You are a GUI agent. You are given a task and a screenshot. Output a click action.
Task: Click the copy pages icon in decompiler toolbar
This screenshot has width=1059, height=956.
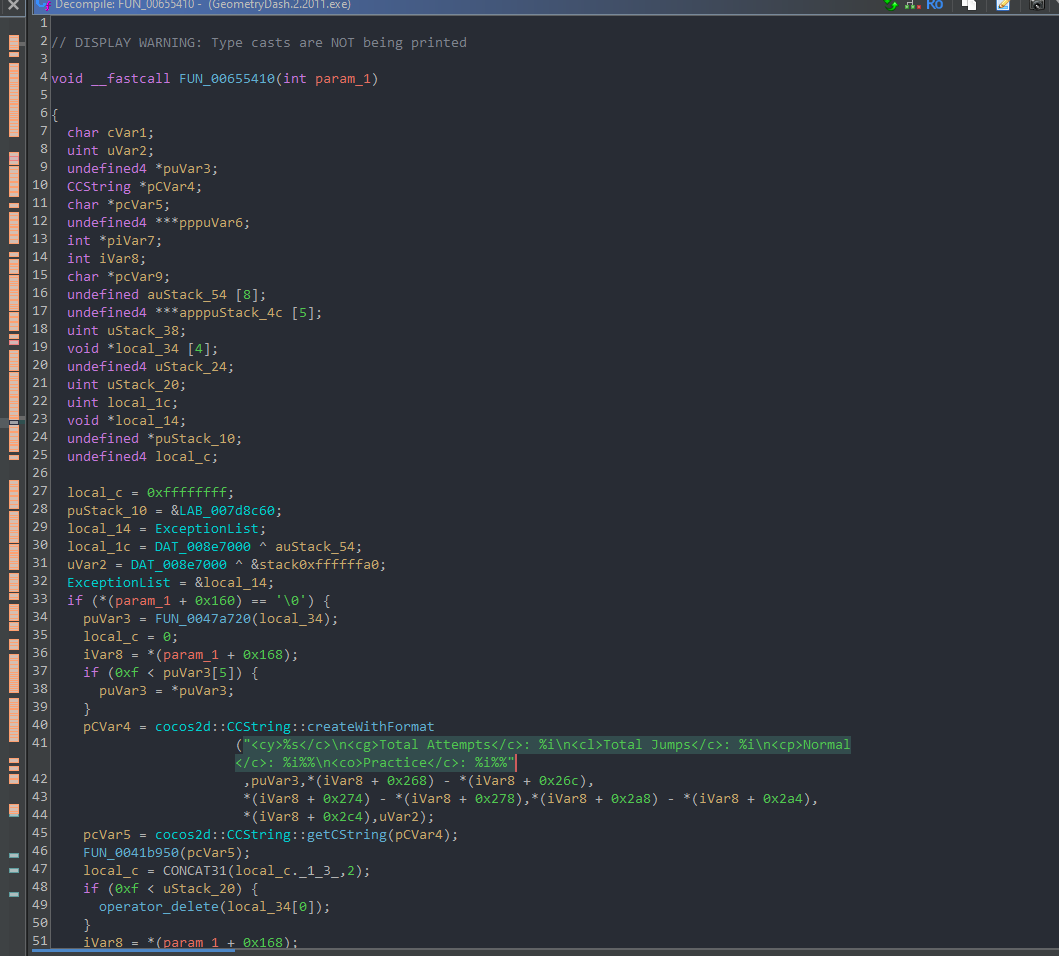(x=968, y=6)
